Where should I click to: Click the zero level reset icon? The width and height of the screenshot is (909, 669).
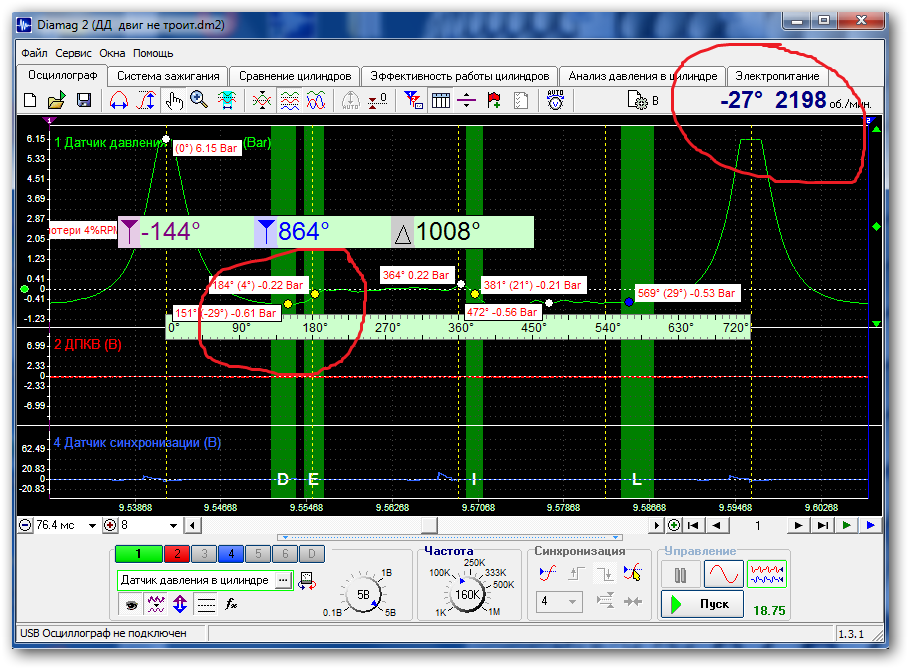[x=378, y=100]
